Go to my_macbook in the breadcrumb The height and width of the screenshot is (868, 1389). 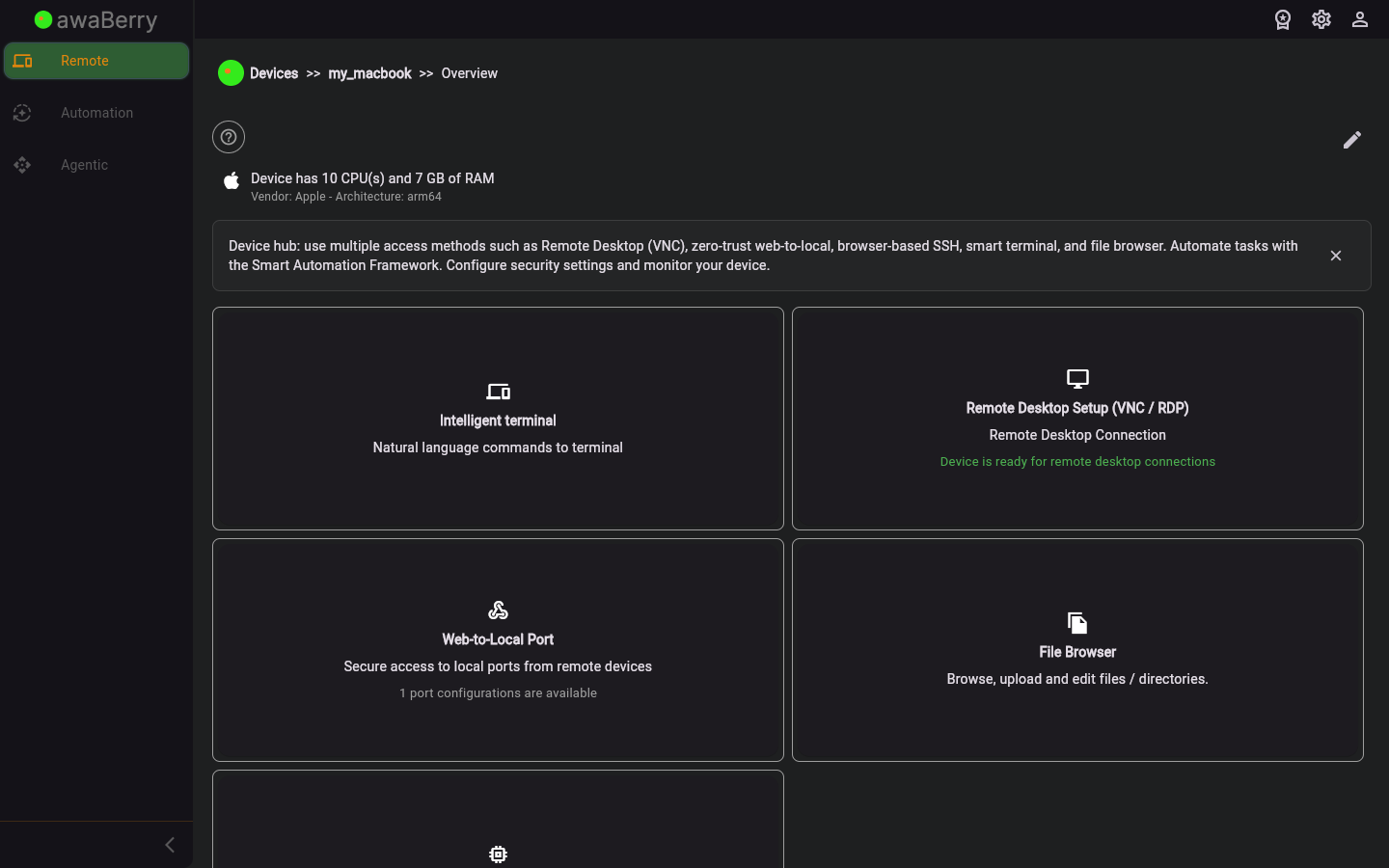[x=369, y=73]
